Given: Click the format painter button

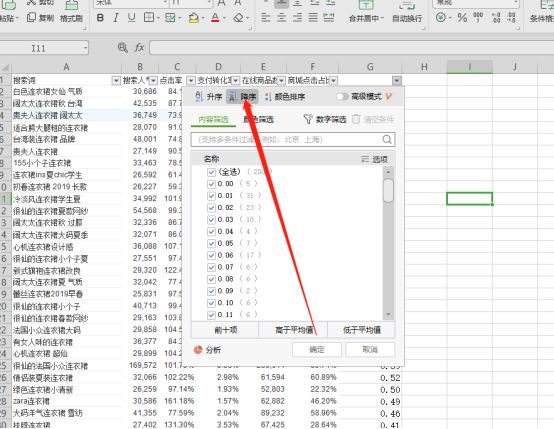Looking at the screenshot, I should coord(71,12).
